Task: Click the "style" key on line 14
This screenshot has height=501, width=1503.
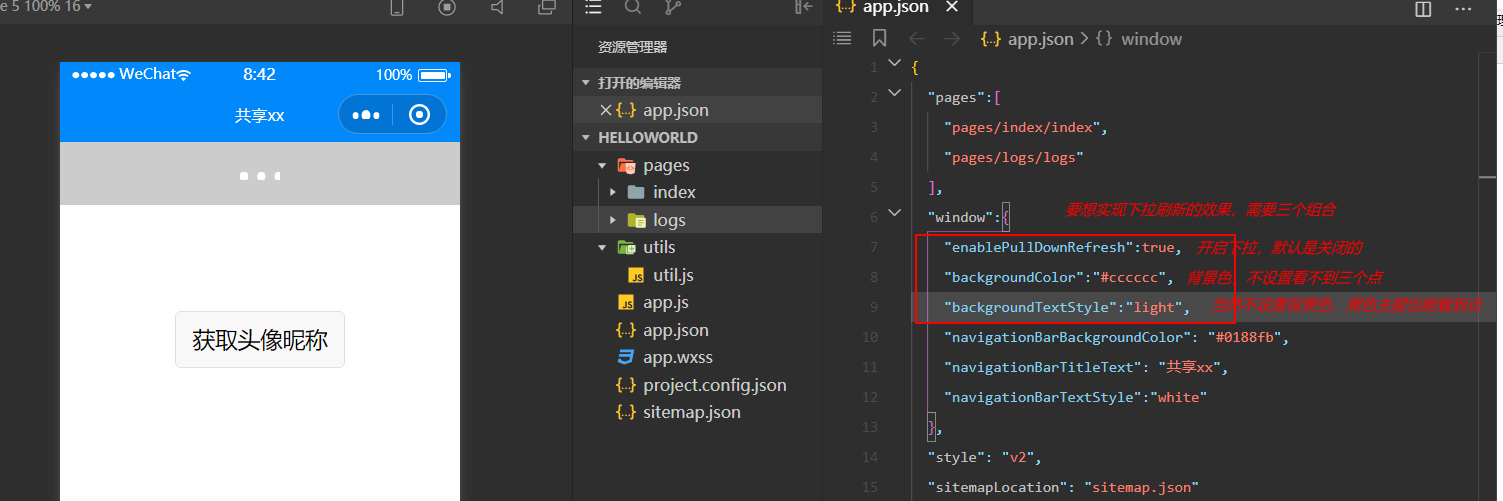Action: pyautogui.click(x=959, y=457)
